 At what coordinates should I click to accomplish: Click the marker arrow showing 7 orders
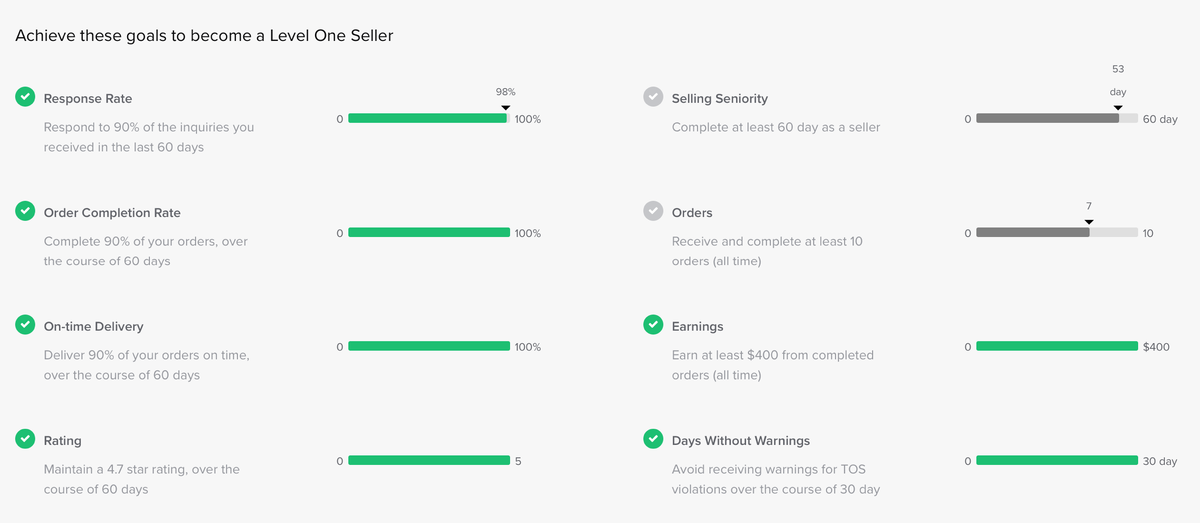1089,221
